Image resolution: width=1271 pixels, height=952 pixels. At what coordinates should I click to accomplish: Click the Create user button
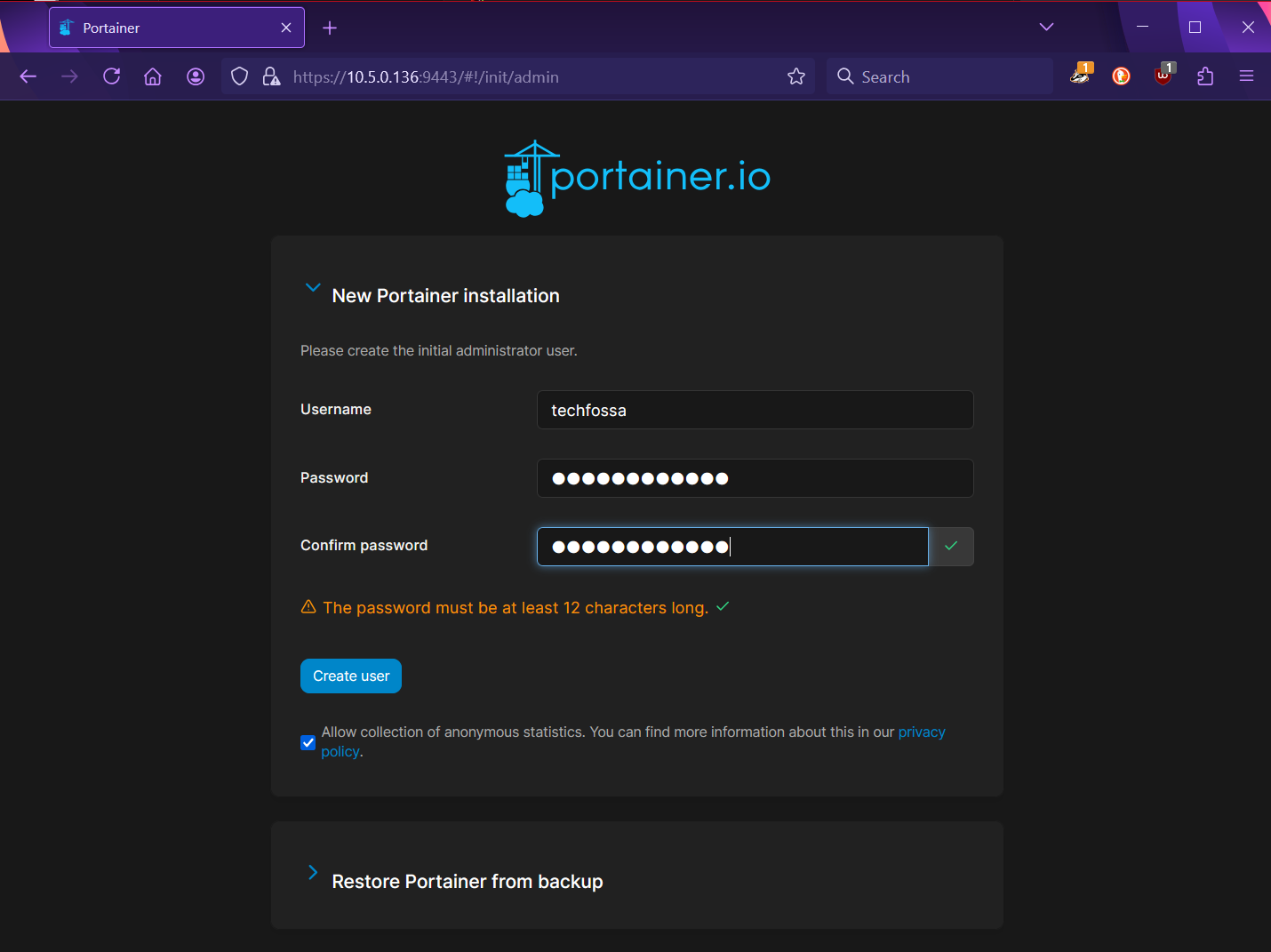pyautogui.click(x=351, y=676)
